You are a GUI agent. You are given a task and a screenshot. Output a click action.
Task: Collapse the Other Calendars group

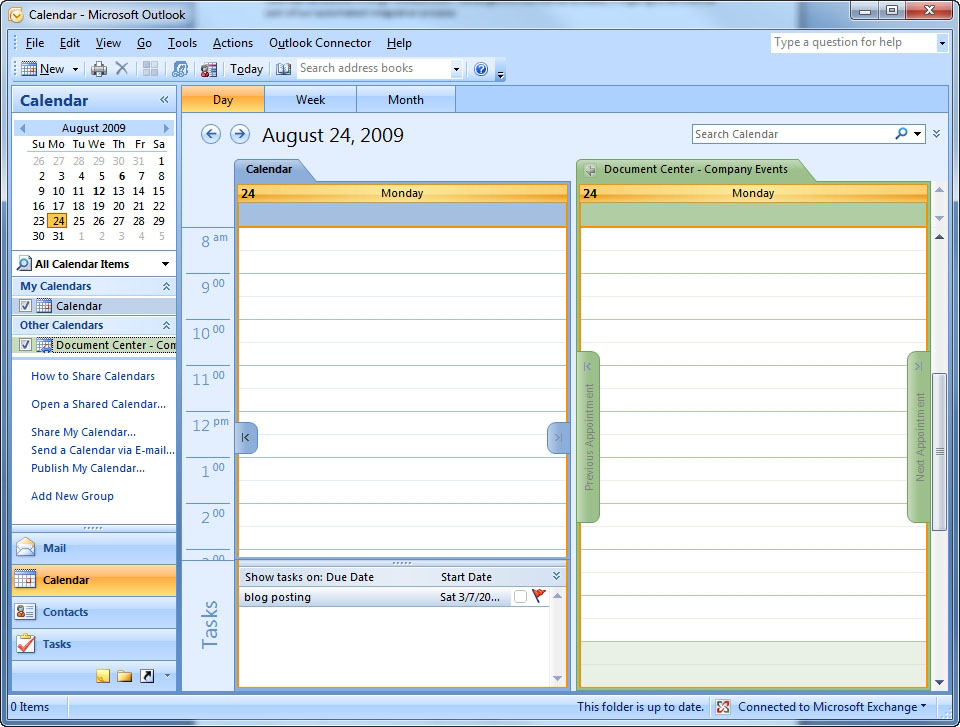[x=166, y=325]
